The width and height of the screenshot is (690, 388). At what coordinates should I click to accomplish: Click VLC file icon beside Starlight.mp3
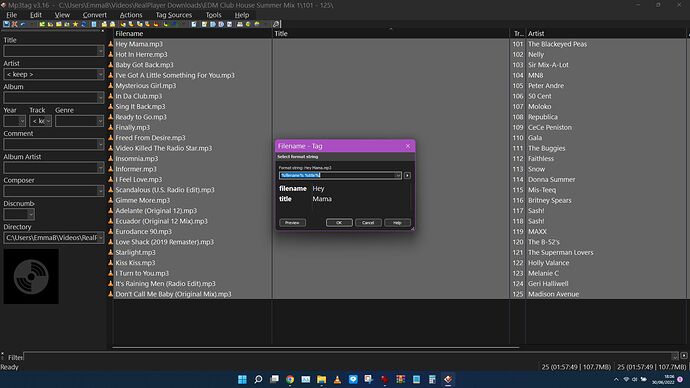tap(111, 253)
